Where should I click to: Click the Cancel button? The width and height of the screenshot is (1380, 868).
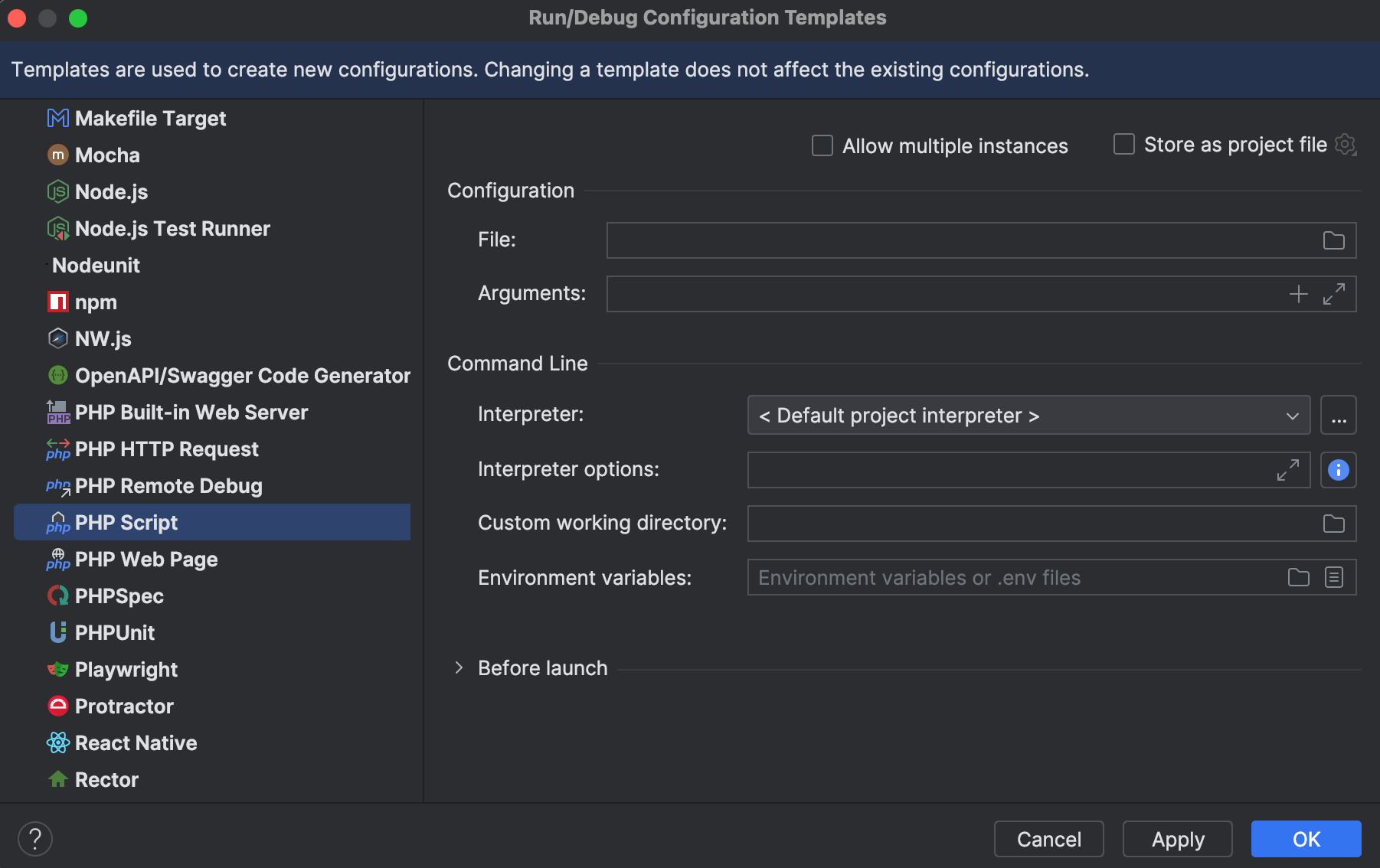pos(1048,839)
